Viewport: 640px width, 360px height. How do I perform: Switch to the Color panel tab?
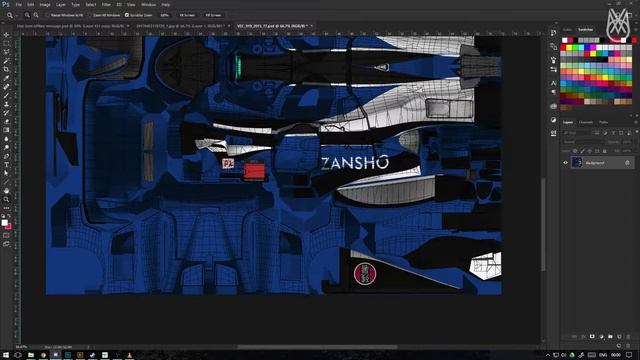568,29
